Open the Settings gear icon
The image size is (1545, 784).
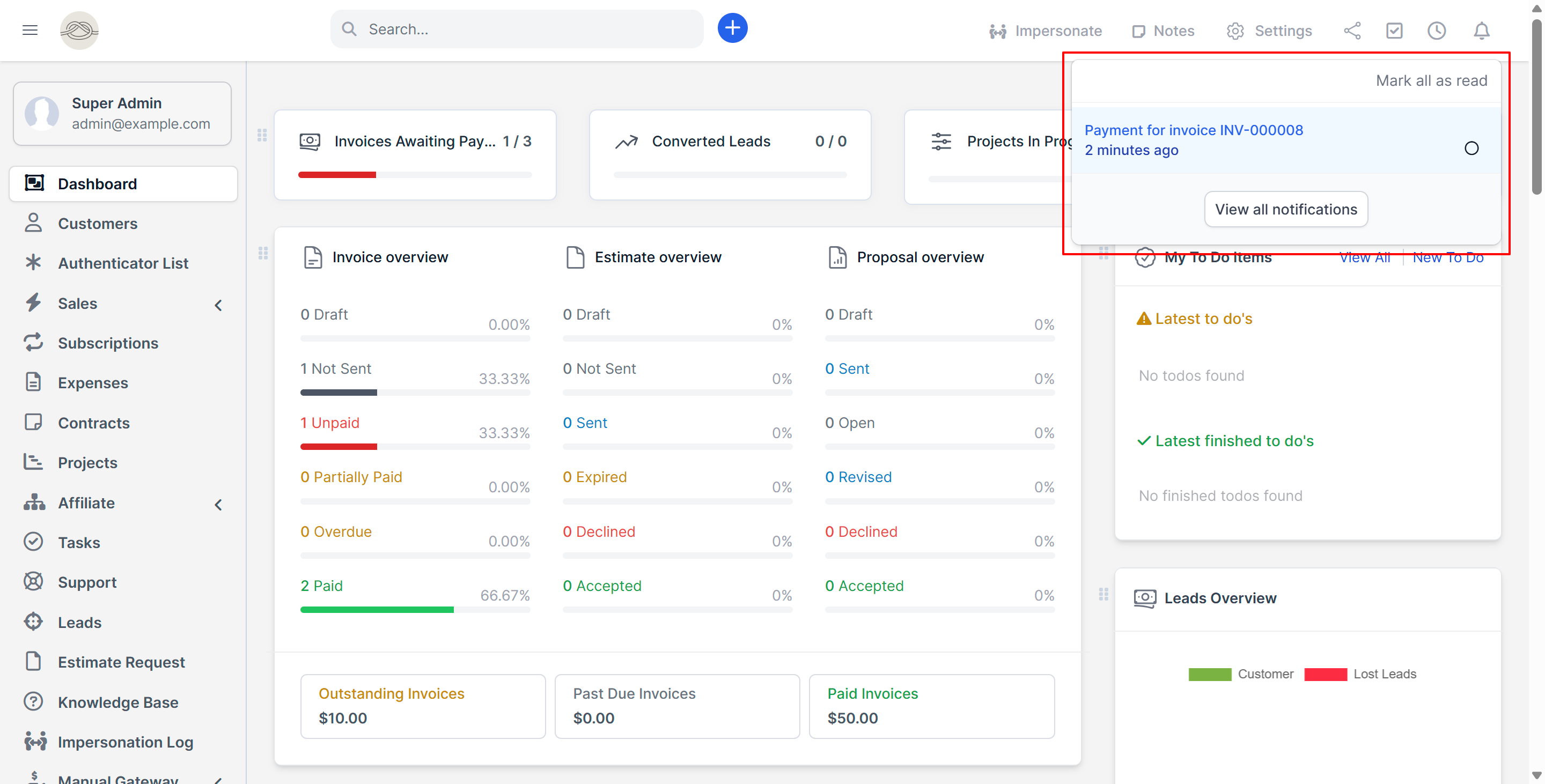click(x=1235, y=31)
